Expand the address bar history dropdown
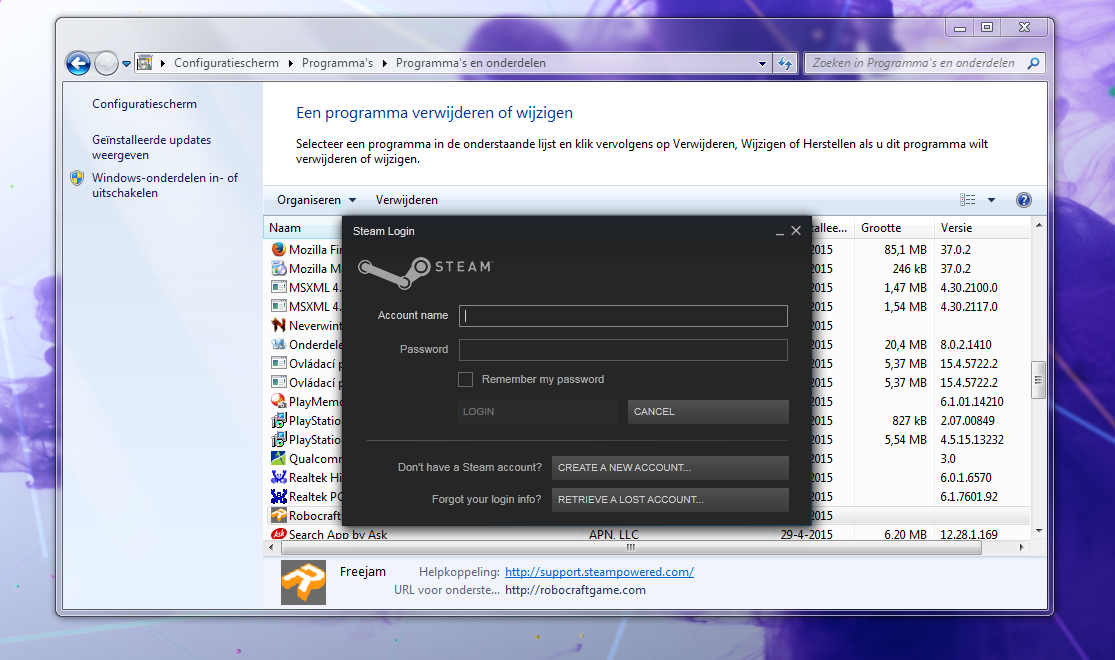This screenshot has height=660, width=1115. point(762,63)
